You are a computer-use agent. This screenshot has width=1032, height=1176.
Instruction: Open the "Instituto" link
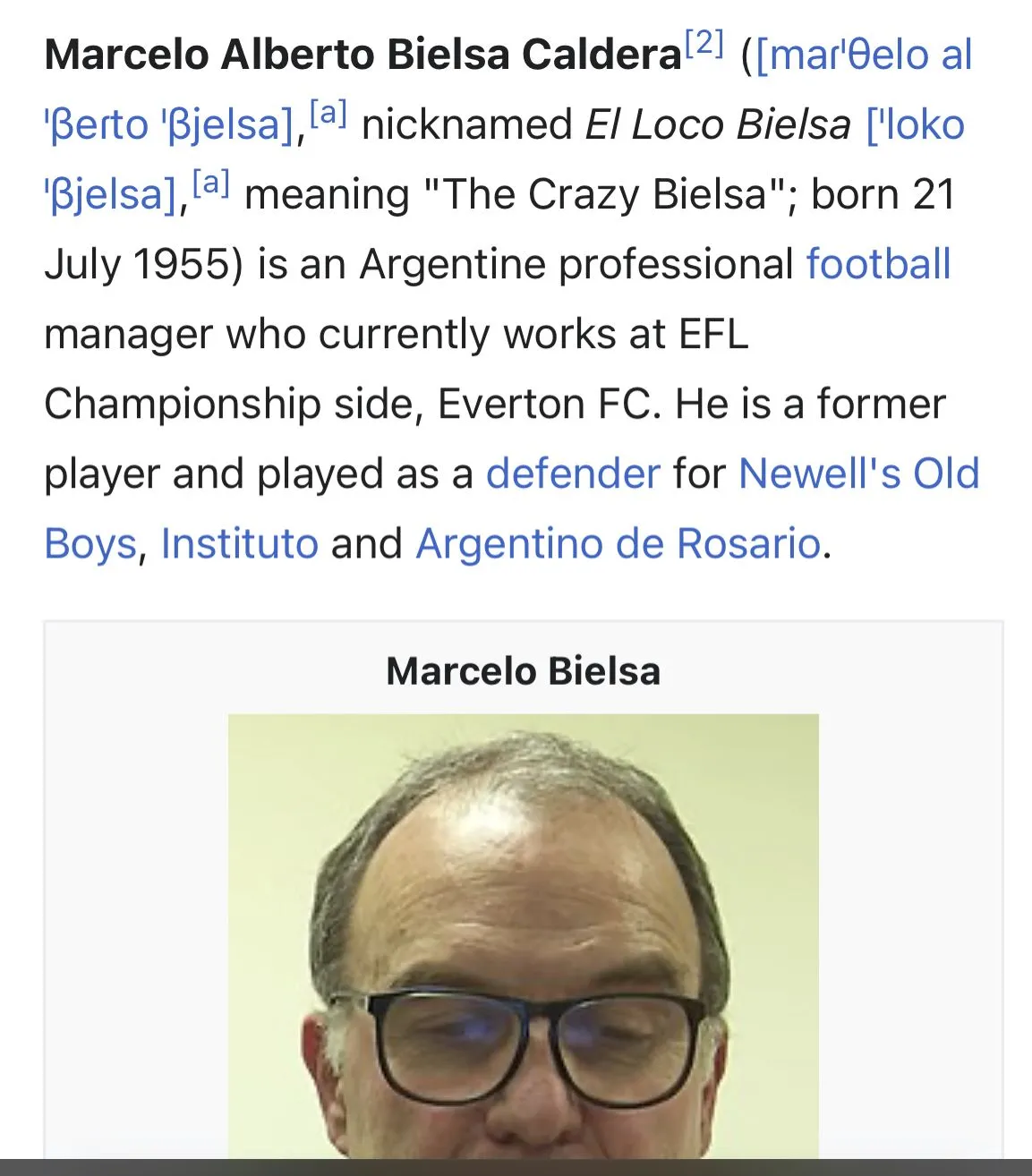(x=239, y=544)
